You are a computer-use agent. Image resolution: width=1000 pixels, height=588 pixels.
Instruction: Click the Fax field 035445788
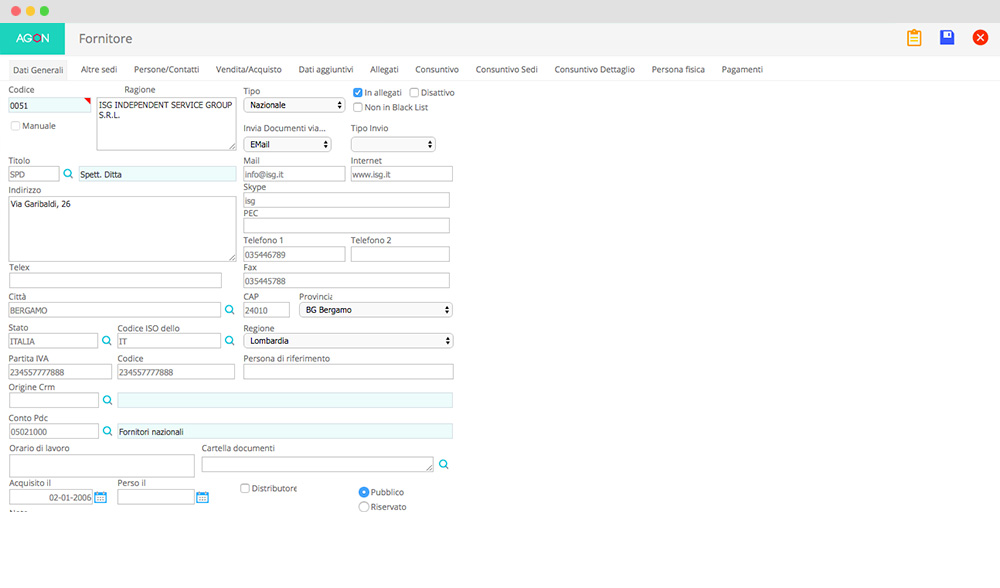coord(346,281)
